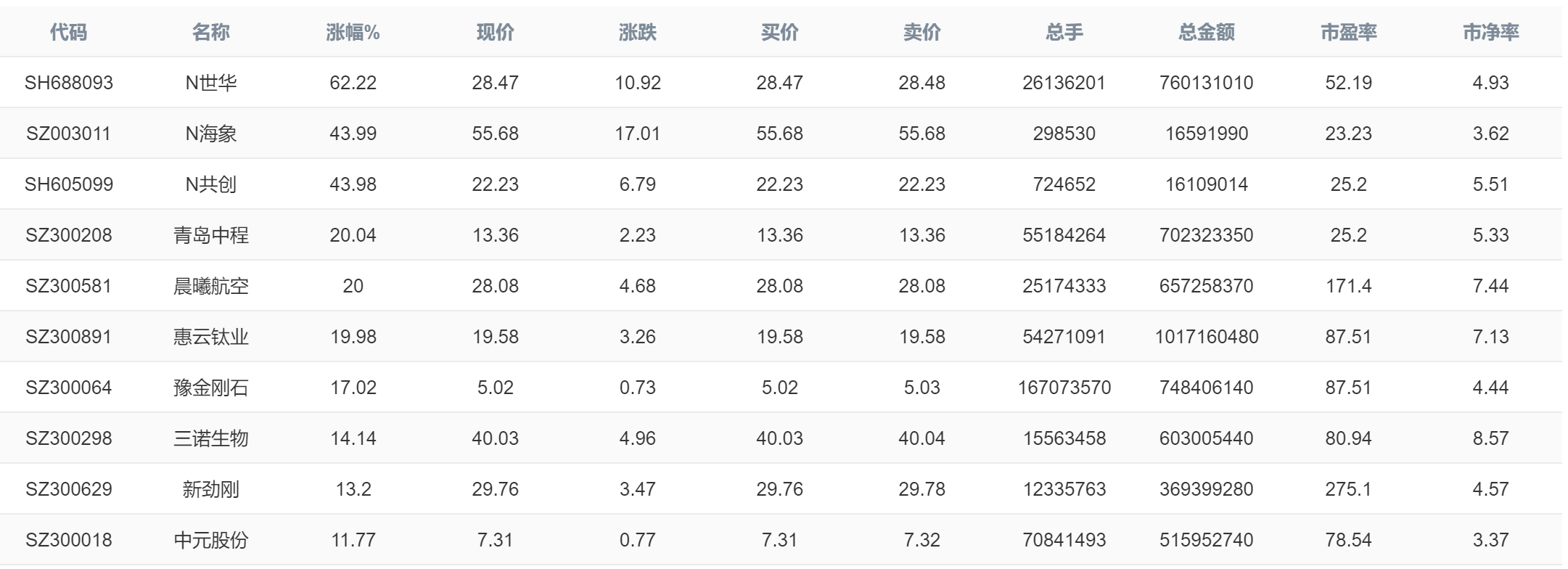Select stock code SH688093
1568x569 pixels.
(68, 83)
